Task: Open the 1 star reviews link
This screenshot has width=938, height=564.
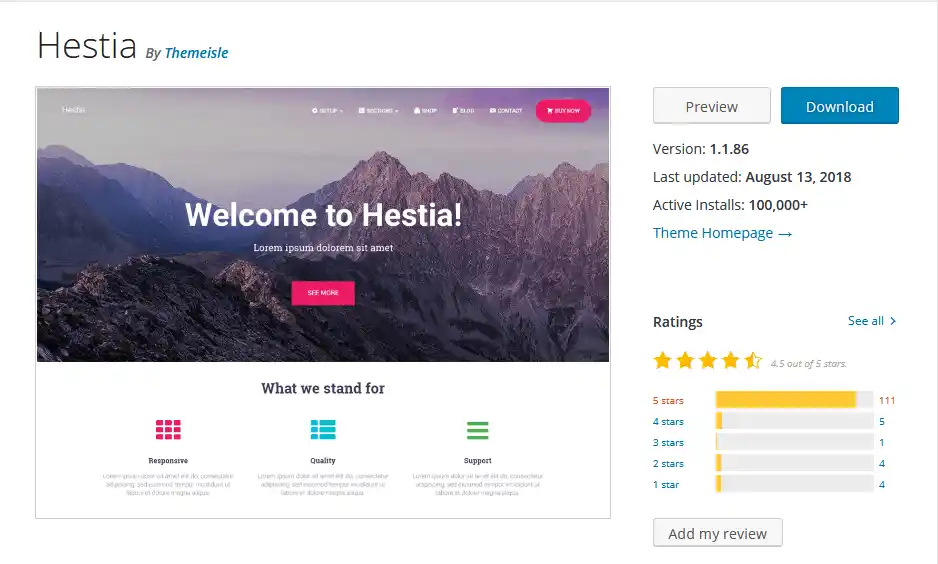Action: (665, 484)
